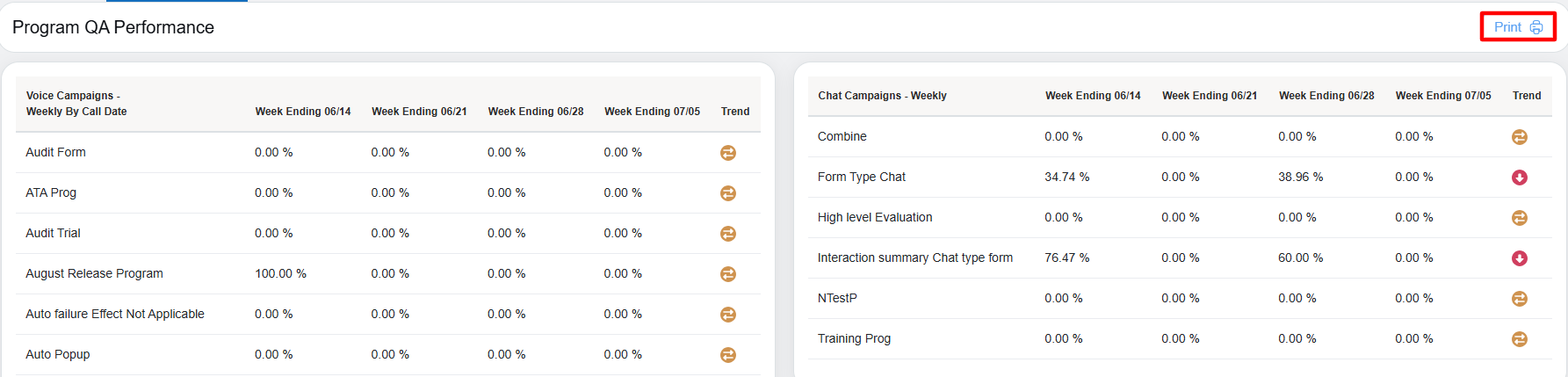Click the 76.47 % Interaction summary value

[x=1066, y=257]
